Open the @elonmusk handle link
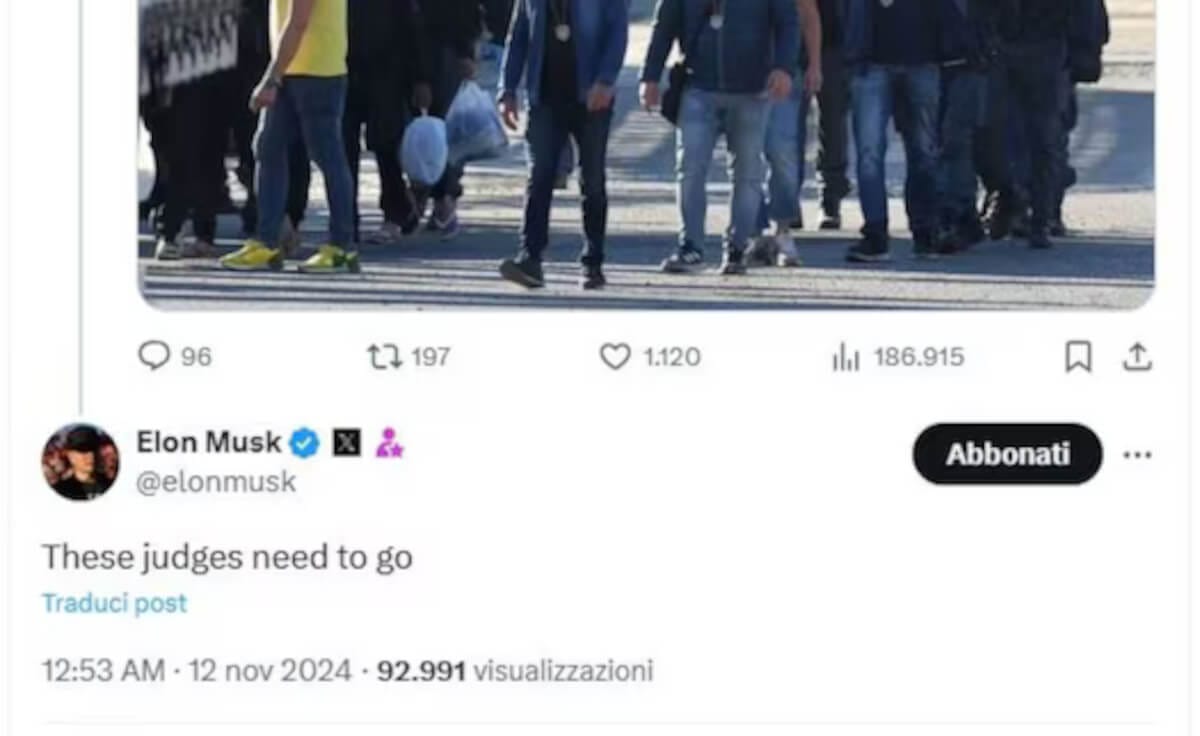Image resolution: width=1200 pixels, height=736 pixels. [x=216, y=482]
